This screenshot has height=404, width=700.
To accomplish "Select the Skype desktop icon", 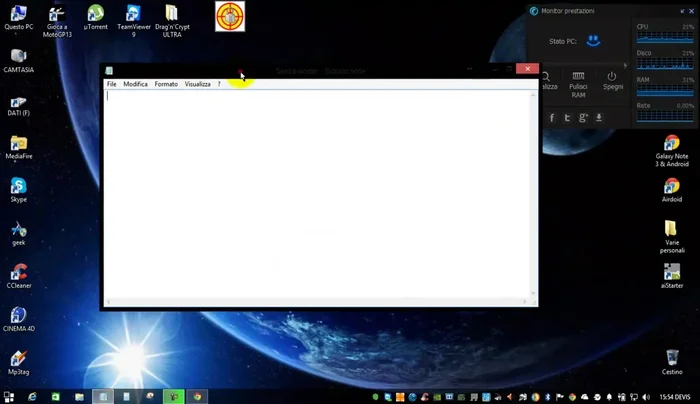I will point(19,190).
